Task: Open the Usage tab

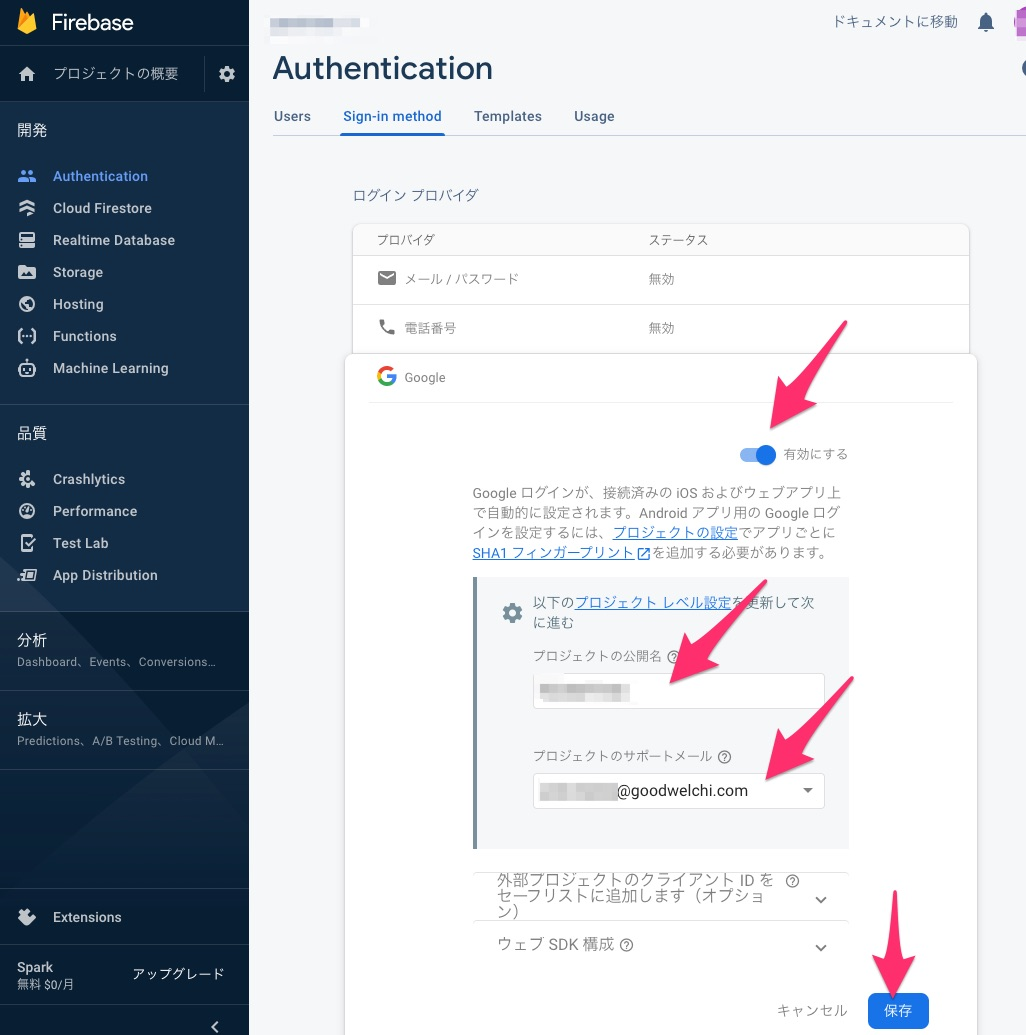Action: (594, 116)
